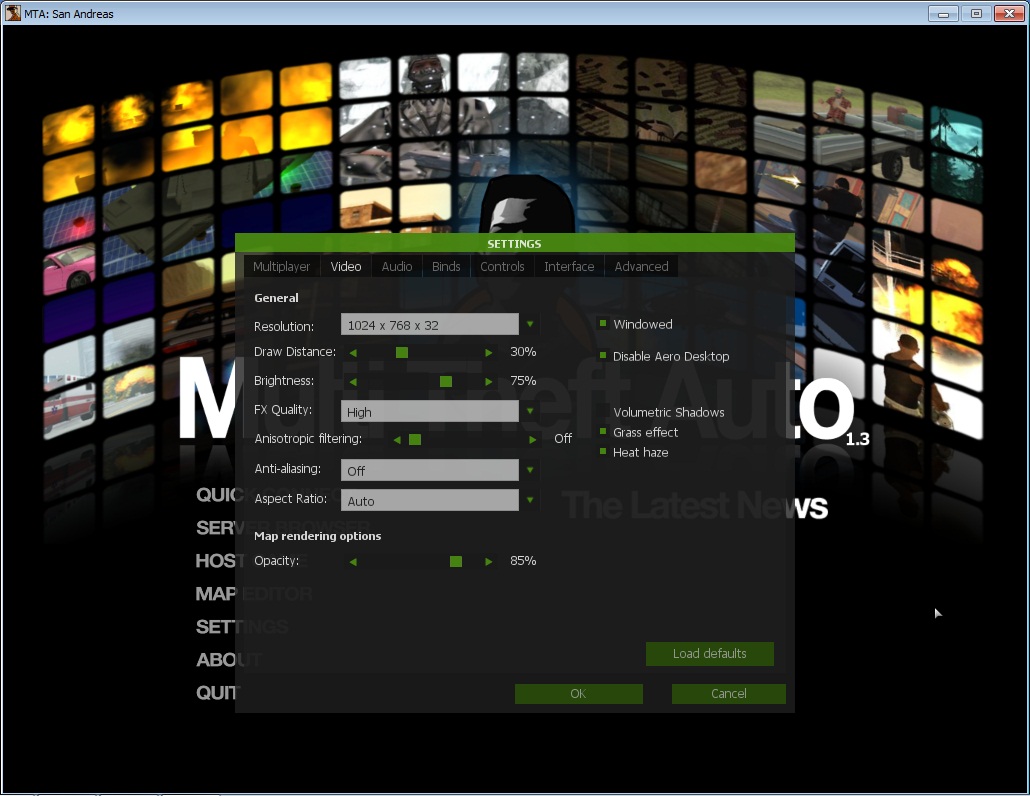The image size is (1030, 796).
Task: Enable Windowed mode
Action: tap(601, 324)
